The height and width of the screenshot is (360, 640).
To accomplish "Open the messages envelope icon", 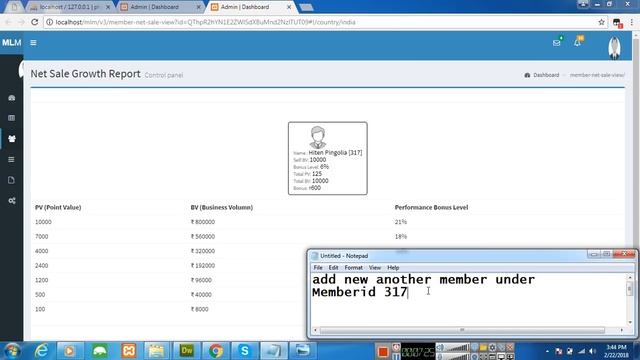I will pos(556,42).
